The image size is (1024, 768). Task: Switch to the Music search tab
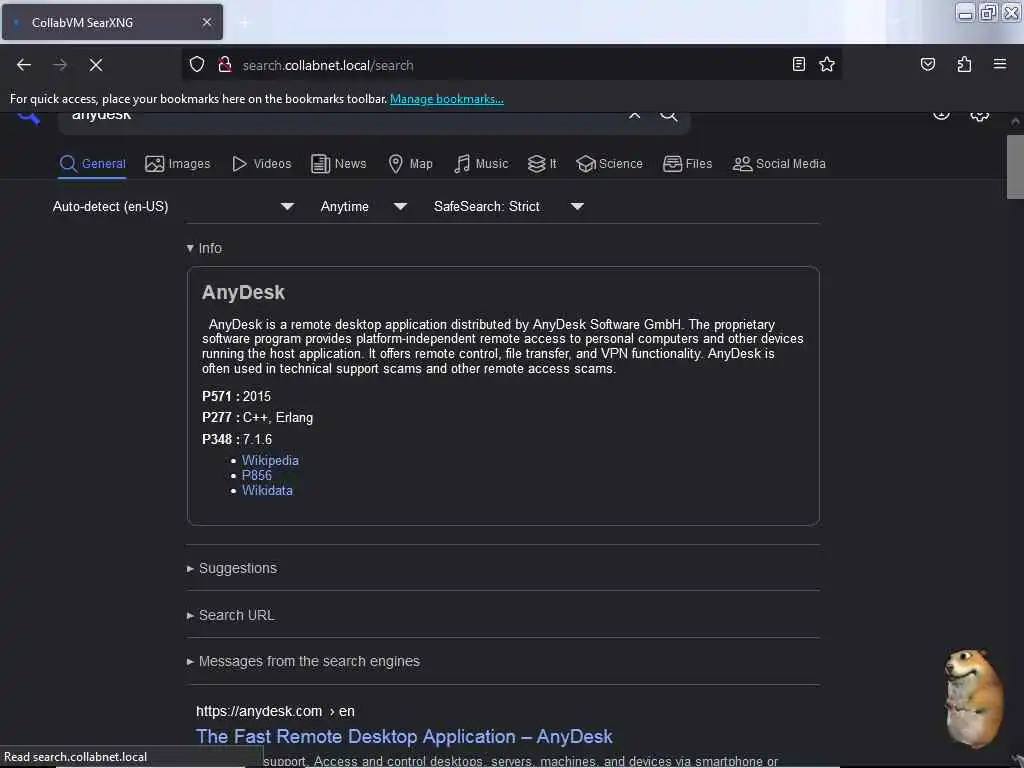point(481,164)
